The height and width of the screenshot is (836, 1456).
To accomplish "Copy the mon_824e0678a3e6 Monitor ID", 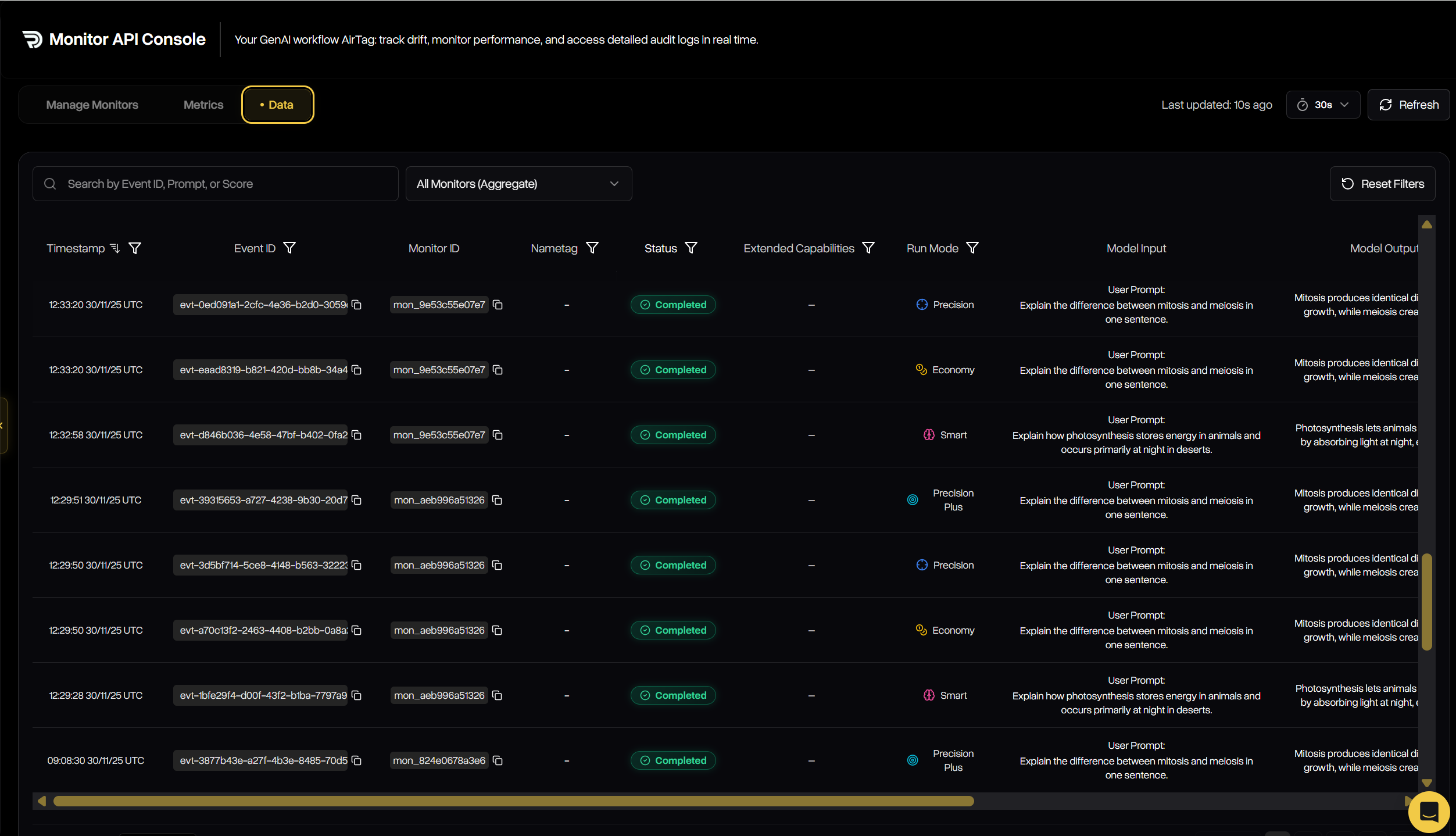I will (498, 760).
